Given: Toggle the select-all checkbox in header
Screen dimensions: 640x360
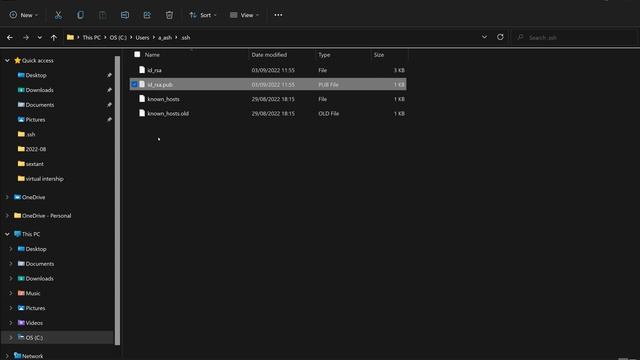Looking at the screenshot, I should tap(137, 54).
